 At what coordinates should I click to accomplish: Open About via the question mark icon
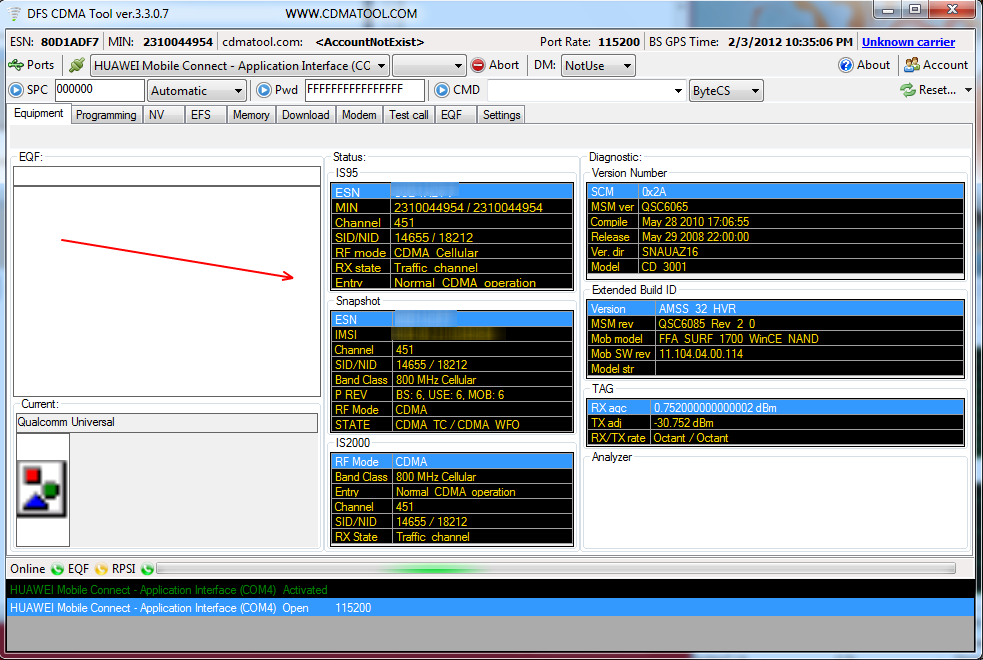click(x=846, y=65)
